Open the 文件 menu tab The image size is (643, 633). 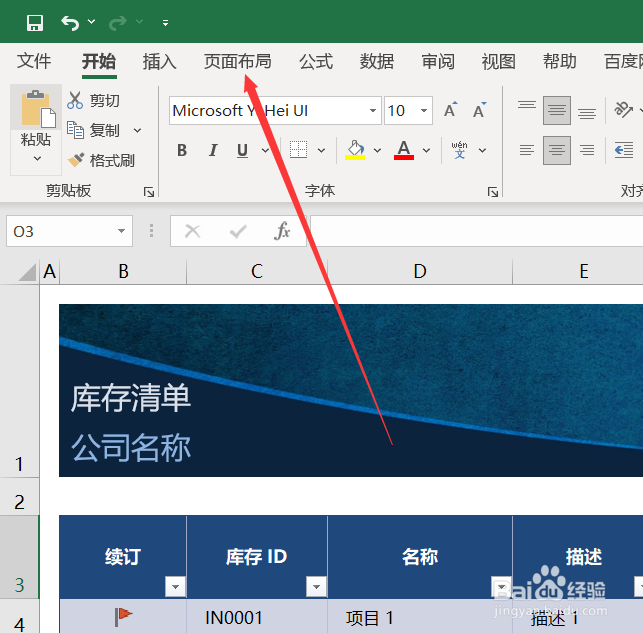pos(34,61)
